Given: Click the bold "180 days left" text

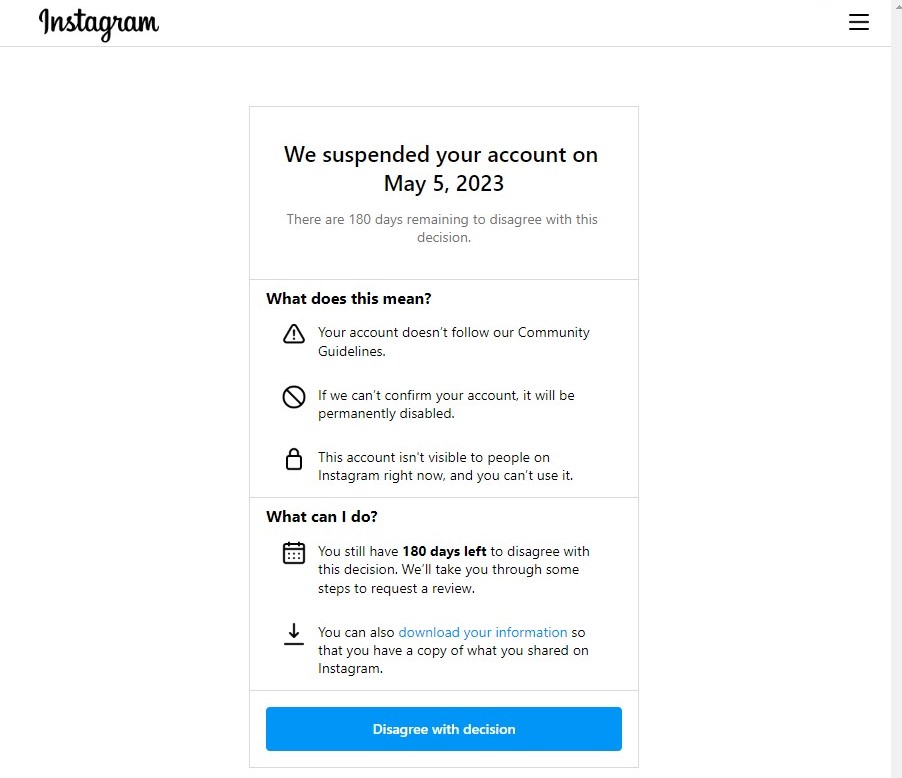Looking at the screenshot, I should [444, 551].
